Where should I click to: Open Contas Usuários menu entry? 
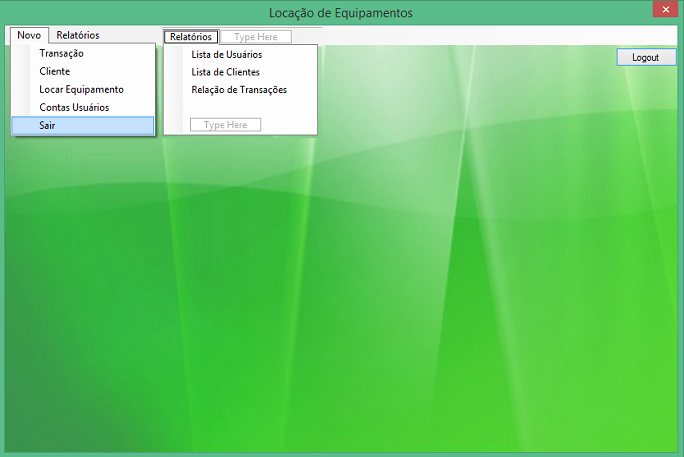(83, 107)
